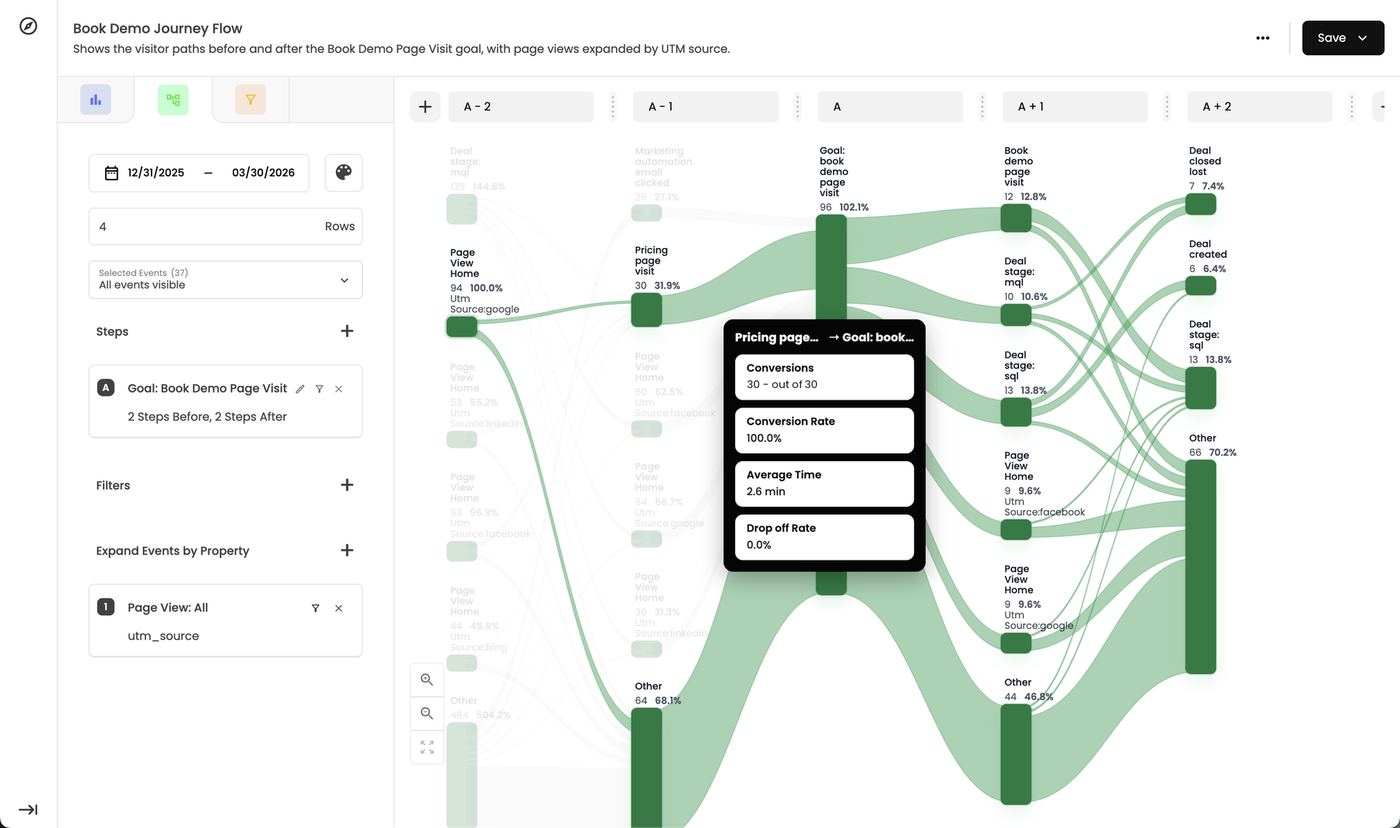Add a new step with plus icon
Screen dimensions: 1400x828
(x=347, y=331)
